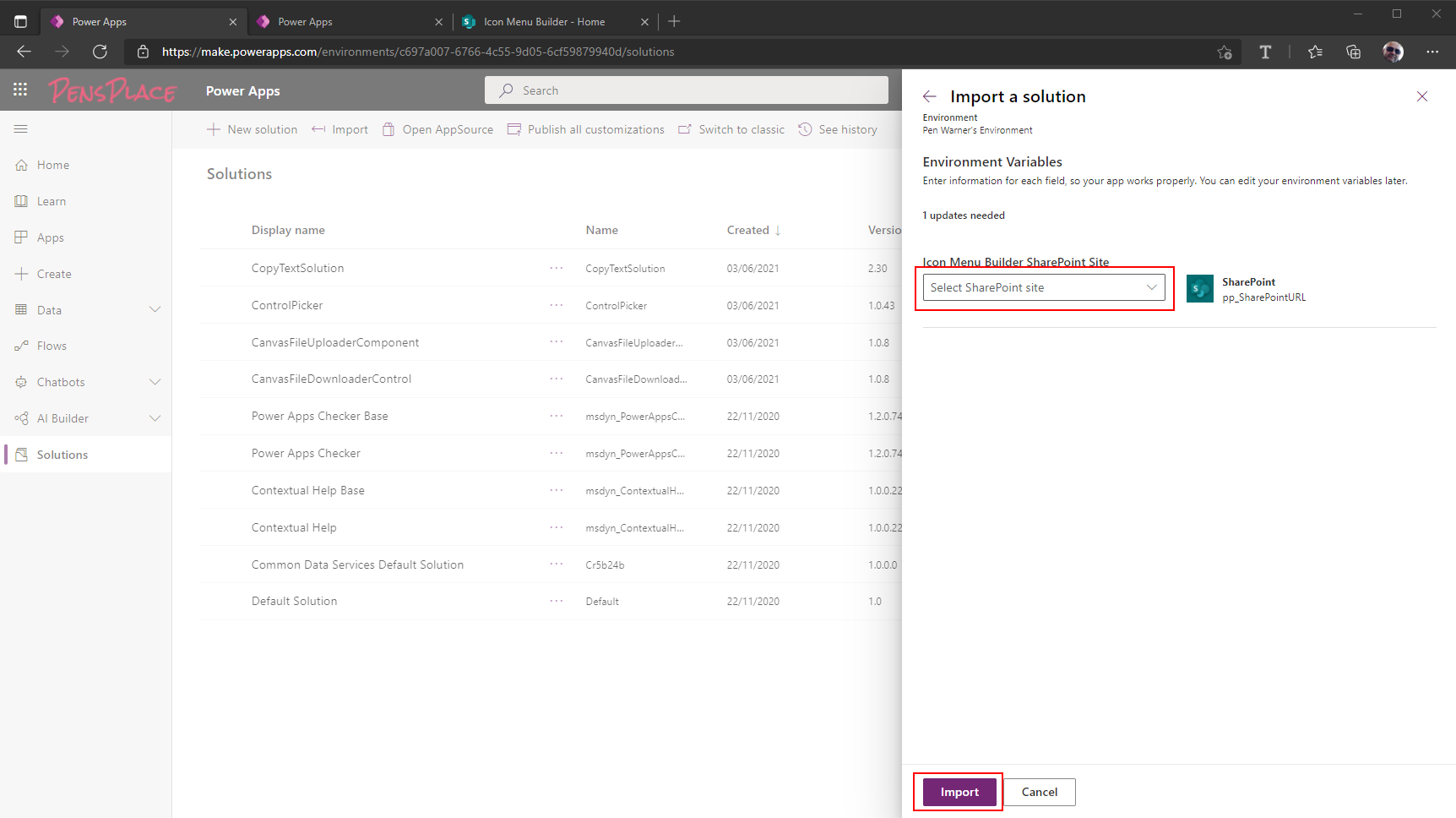The height and width of the screenshot is (818, 1456).
Task: Click See history
Action: (838, 129)
